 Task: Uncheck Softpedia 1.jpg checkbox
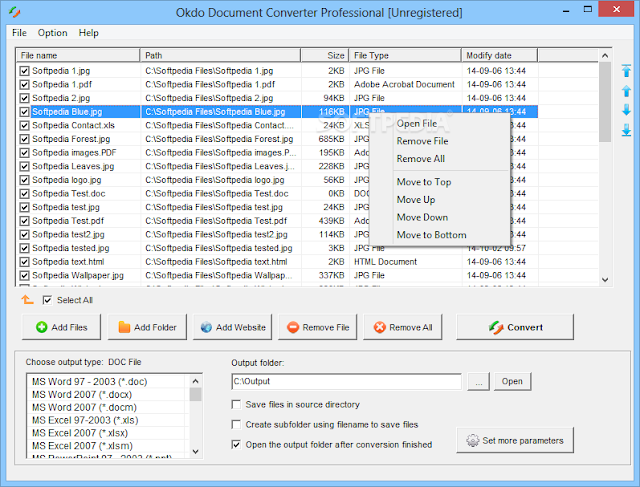pos(24,71)
